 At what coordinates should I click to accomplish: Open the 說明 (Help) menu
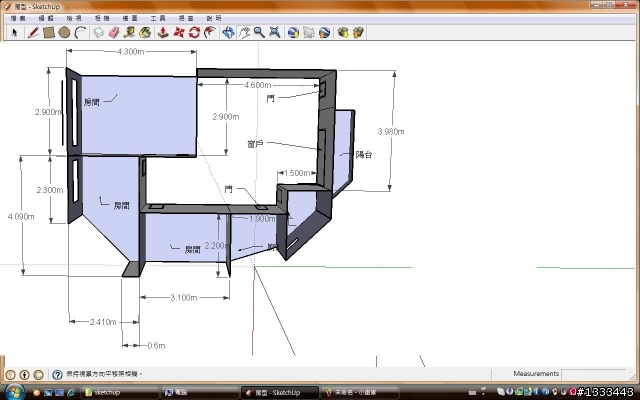[x=214, y=18]
